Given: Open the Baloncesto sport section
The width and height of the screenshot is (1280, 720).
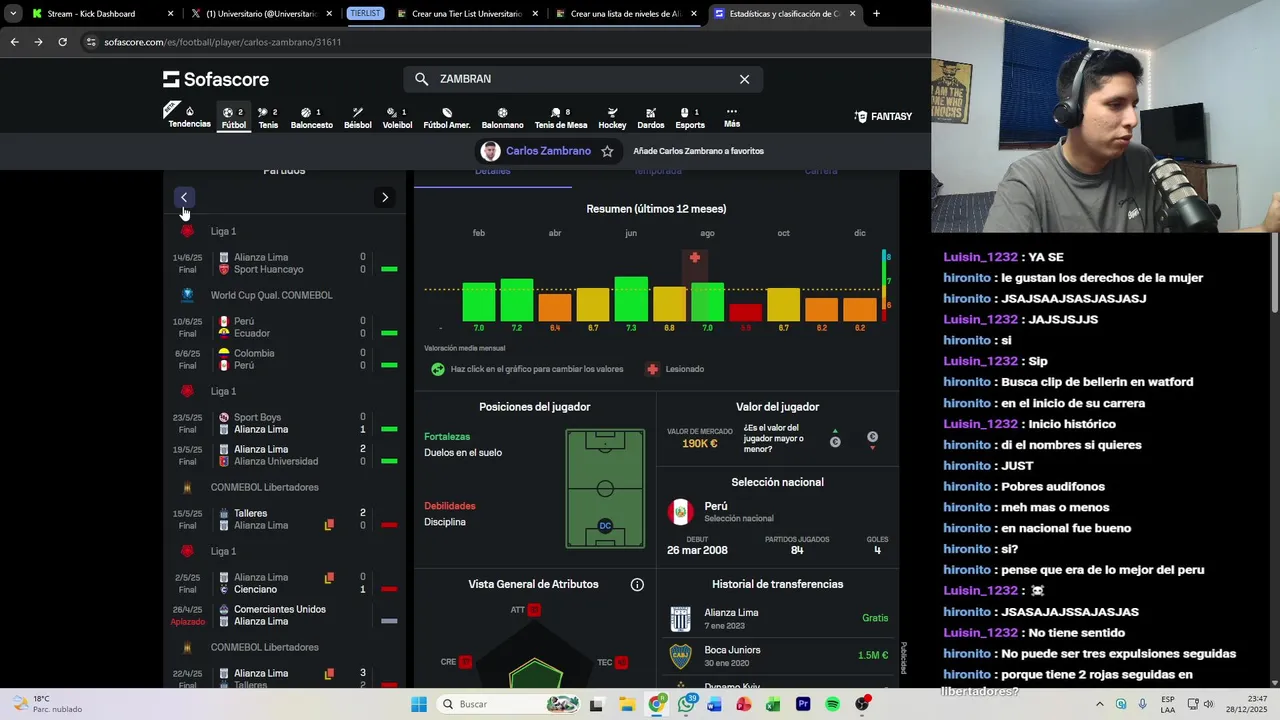Looking at the screenshot, I should (x=312, y=117).
